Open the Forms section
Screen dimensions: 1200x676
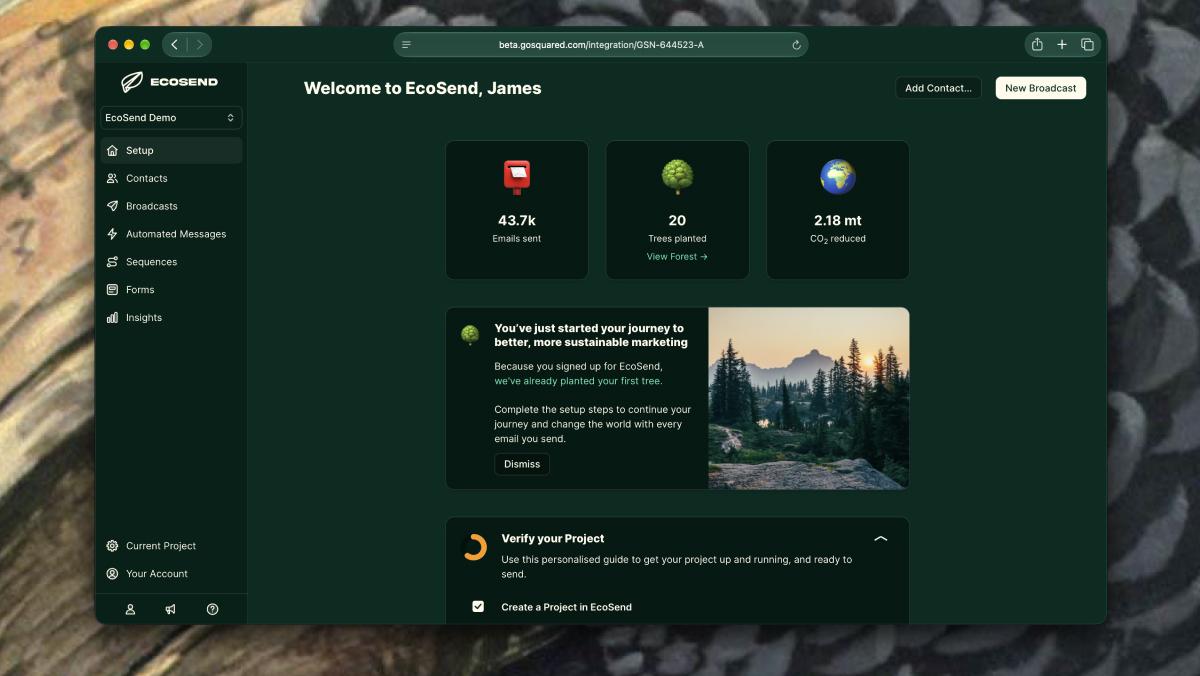click(x=171, y=290)
